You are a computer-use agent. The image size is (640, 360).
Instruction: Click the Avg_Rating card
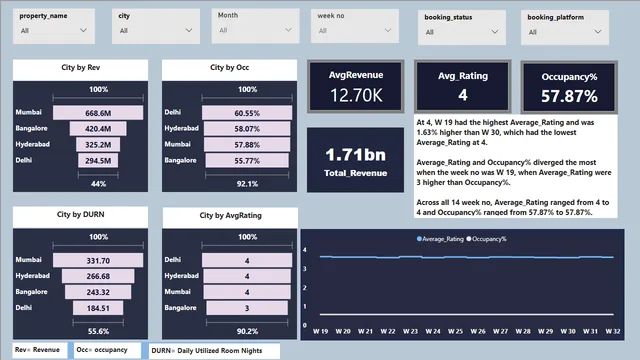point(462,87)
